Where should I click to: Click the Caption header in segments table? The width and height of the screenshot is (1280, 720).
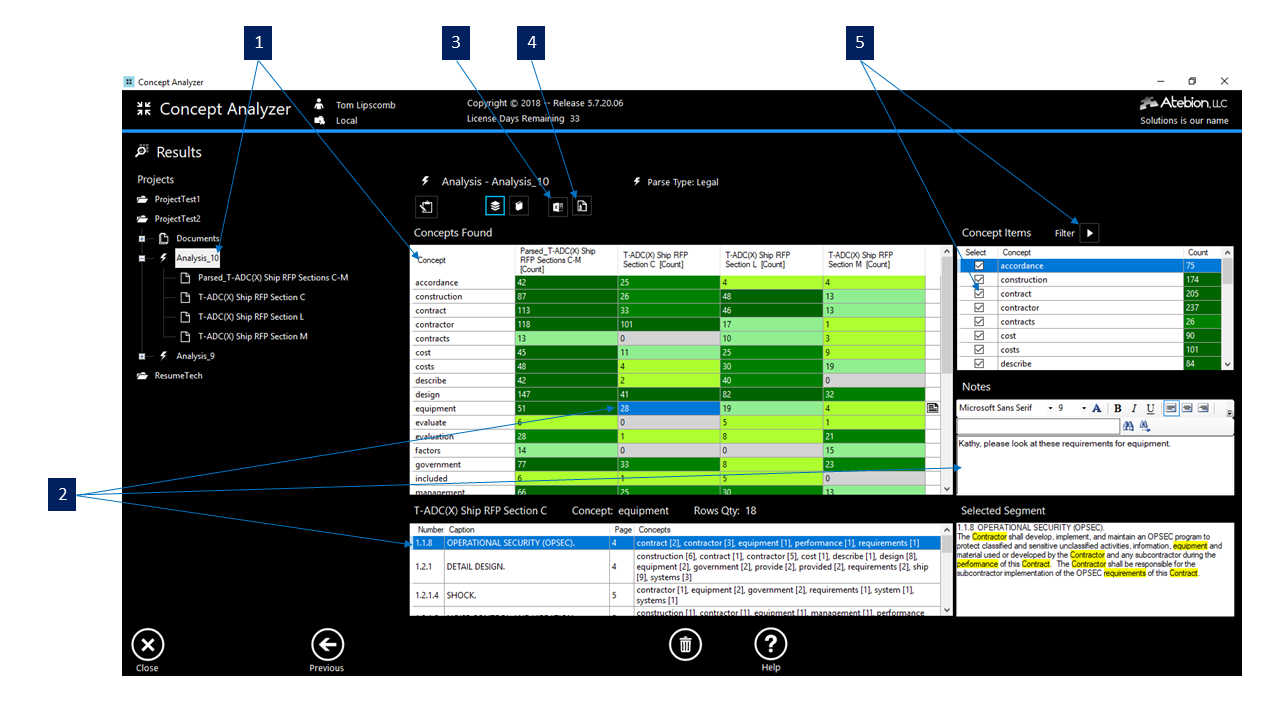526,530
